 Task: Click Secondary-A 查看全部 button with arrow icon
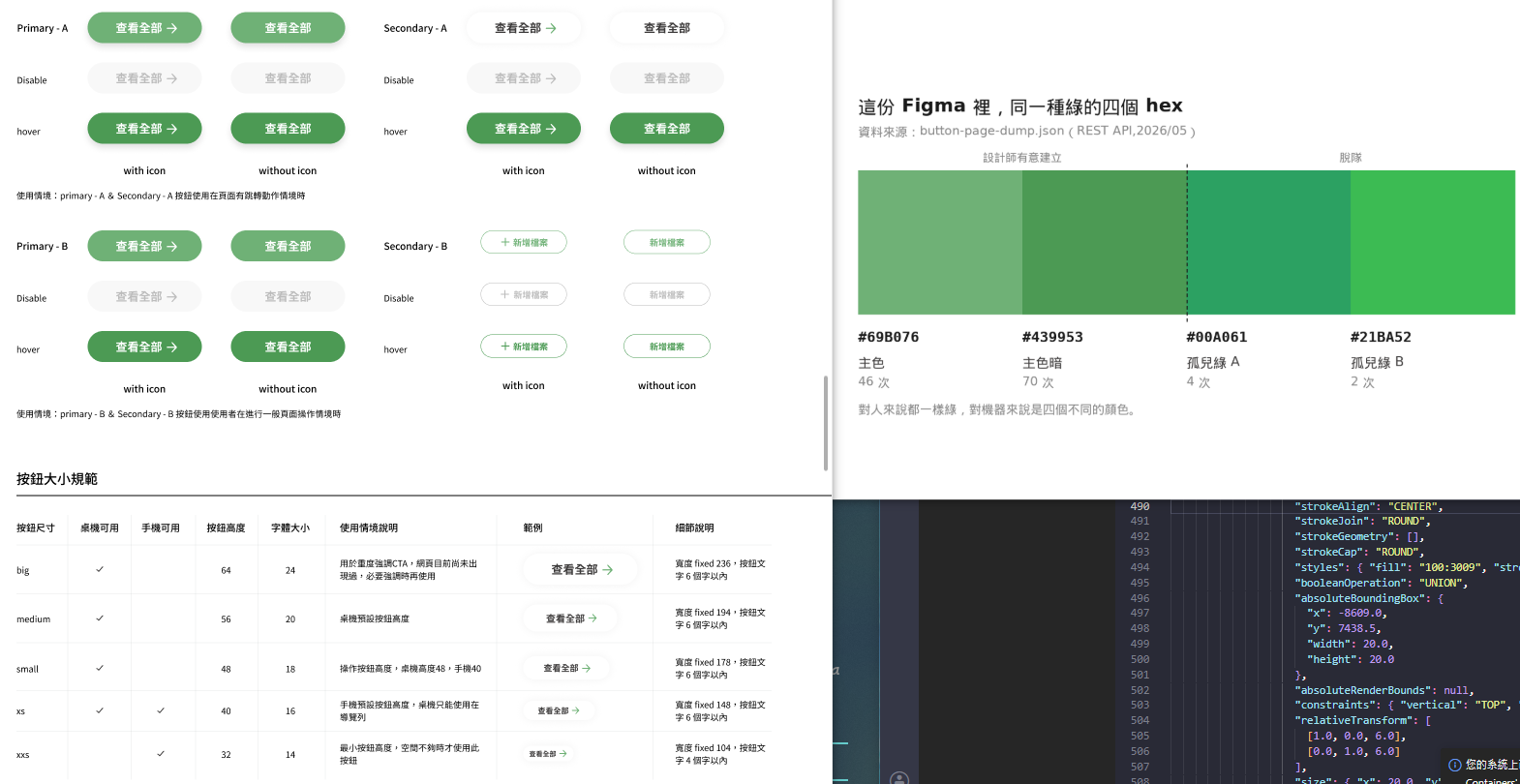[x=524, y=28]
